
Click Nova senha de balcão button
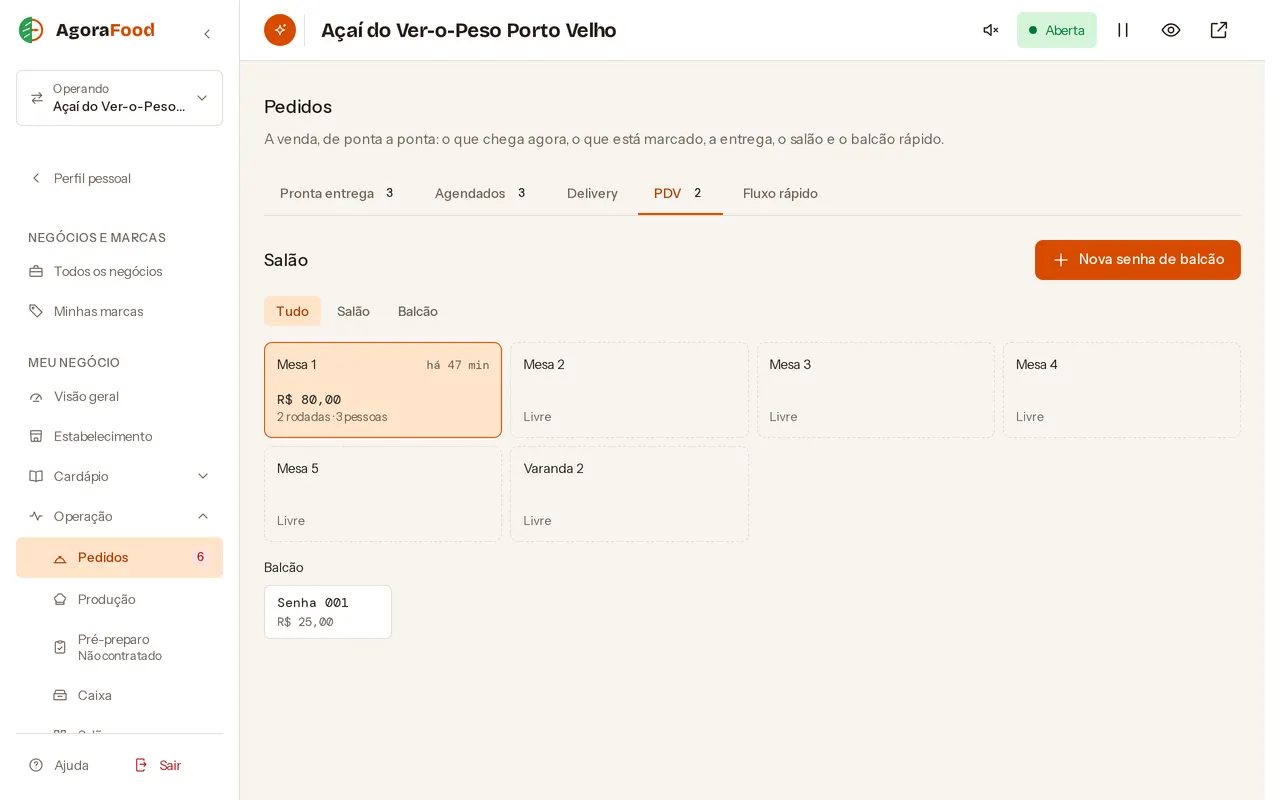click(x=1138, y=260)
